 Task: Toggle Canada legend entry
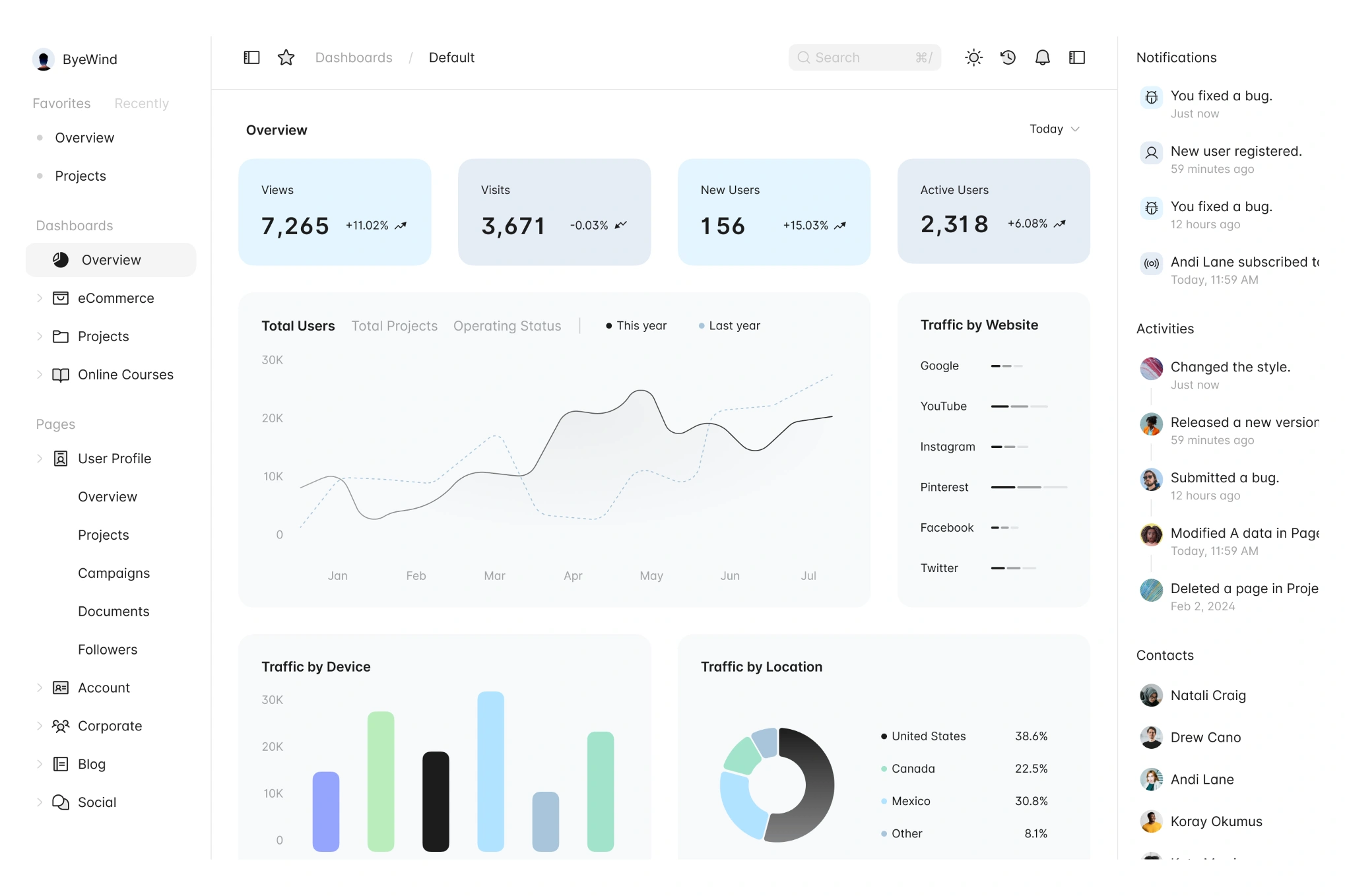click(x=908, y=769)
